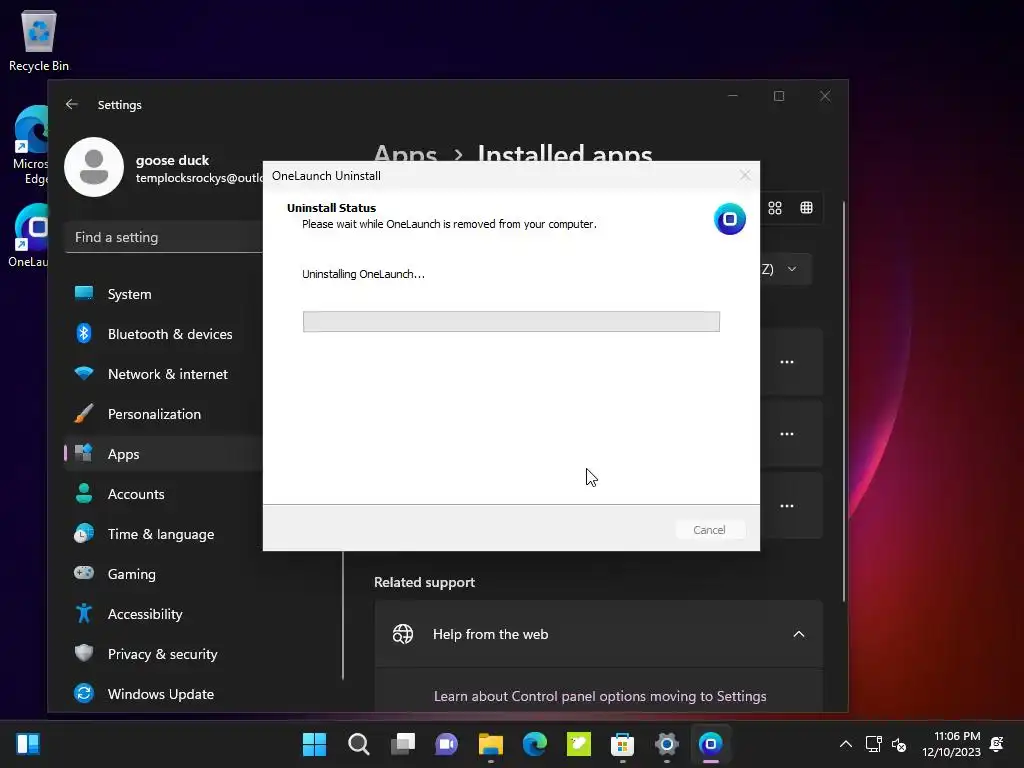Click the goose duck profile avatar
Viewport: 1024px width, 768px height.
coord(94,167)
